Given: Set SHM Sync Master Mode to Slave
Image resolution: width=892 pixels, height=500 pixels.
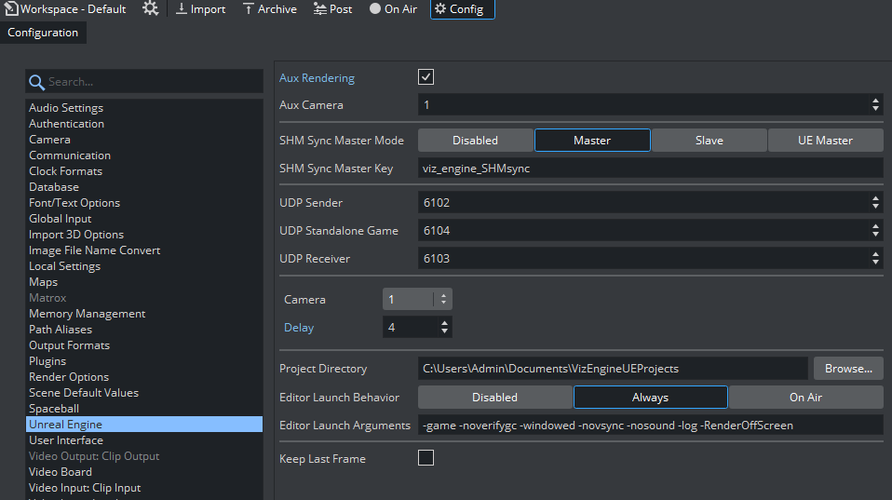Looking at the screenshot, I should coord(709,140).
